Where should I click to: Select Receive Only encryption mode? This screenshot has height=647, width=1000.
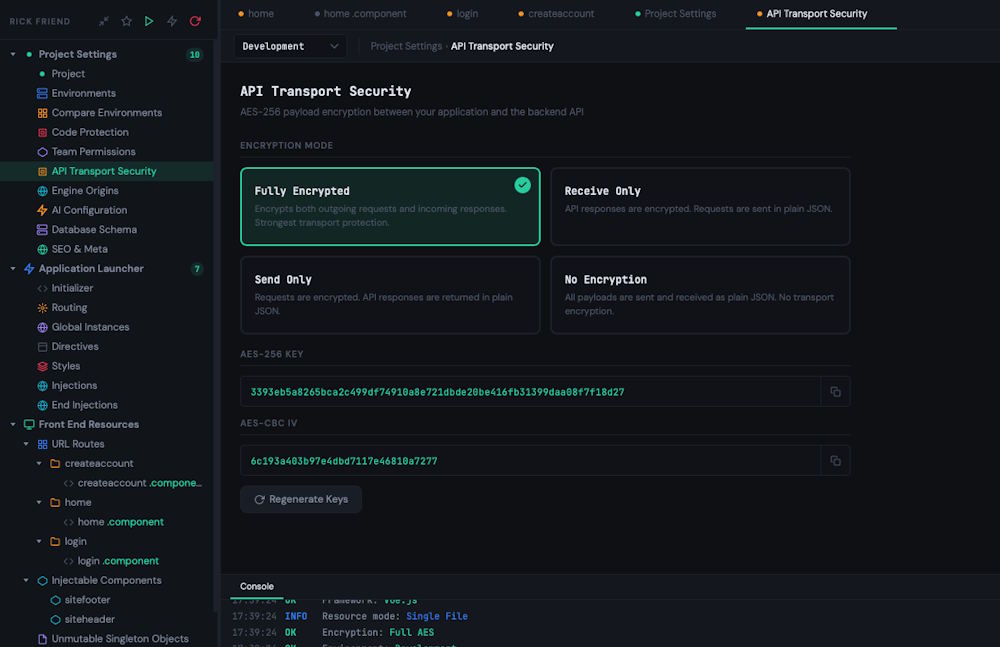tap(700, 206)
